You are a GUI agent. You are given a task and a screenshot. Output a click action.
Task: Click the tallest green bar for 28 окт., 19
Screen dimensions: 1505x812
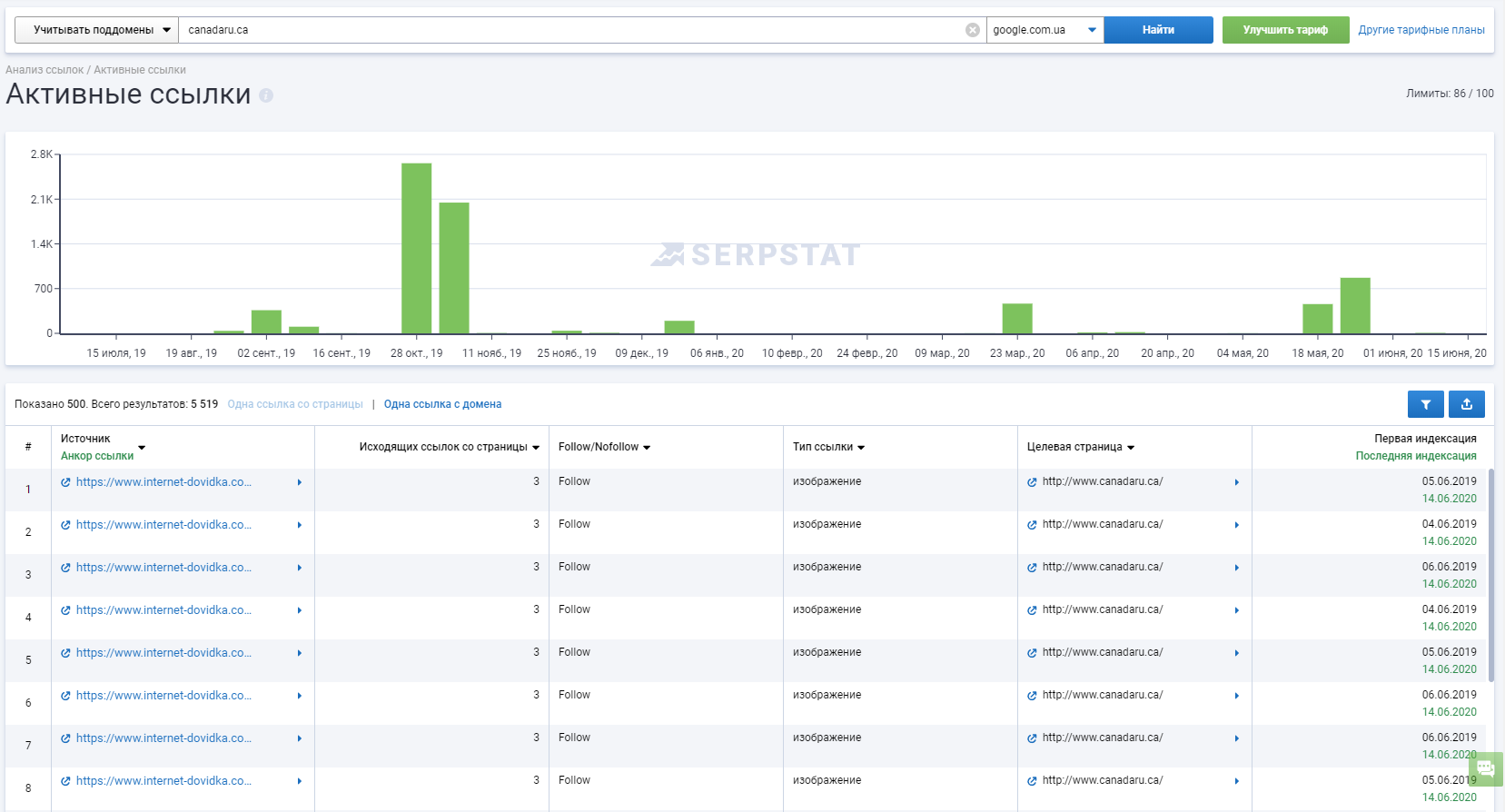click(x=417, y=248)
